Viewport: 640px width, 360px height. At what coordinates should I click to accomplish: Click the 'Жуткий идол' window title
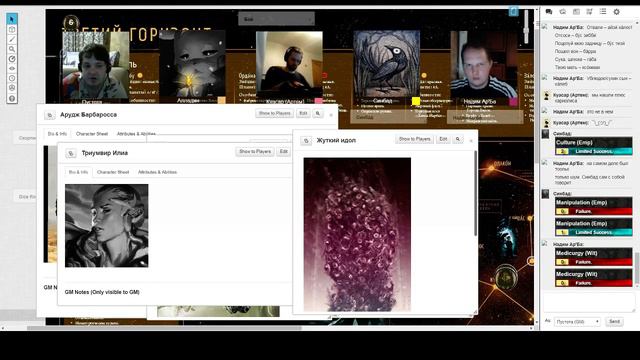tap(336, 140)
